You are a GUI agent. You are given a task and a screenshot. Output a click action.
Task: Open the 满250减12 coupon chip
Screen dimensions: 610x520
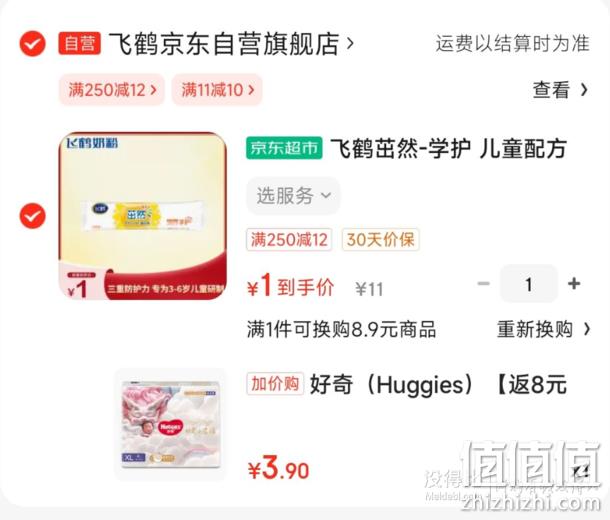click(112, 90)
